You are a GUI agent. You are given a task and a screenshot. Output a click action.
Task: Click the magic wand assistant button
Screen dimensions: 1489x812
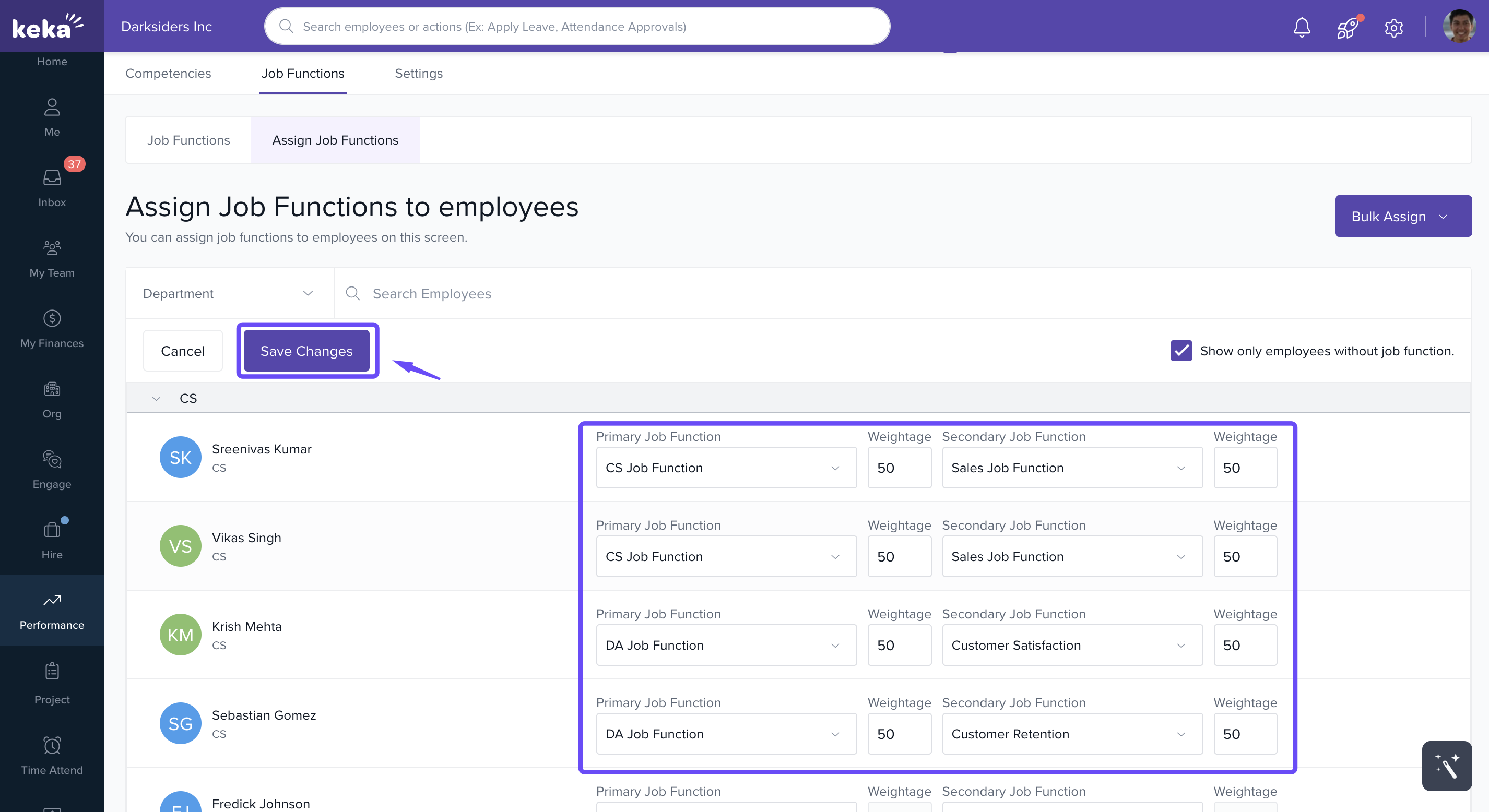coord(1446,765)
